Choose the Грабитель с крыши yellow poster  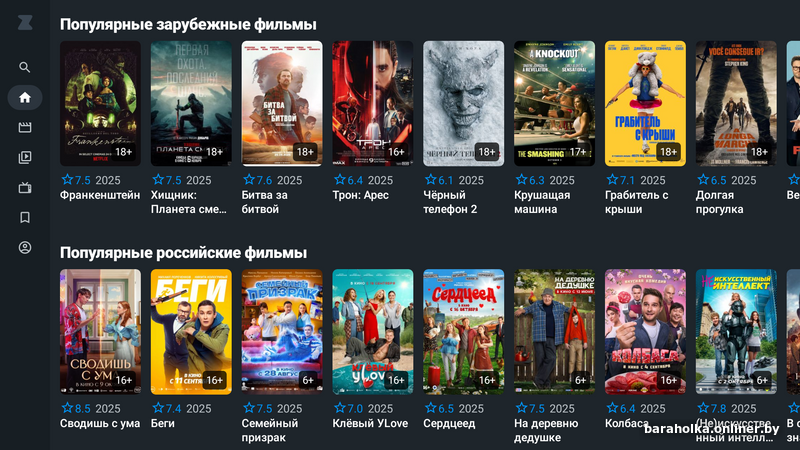[645, 104]
